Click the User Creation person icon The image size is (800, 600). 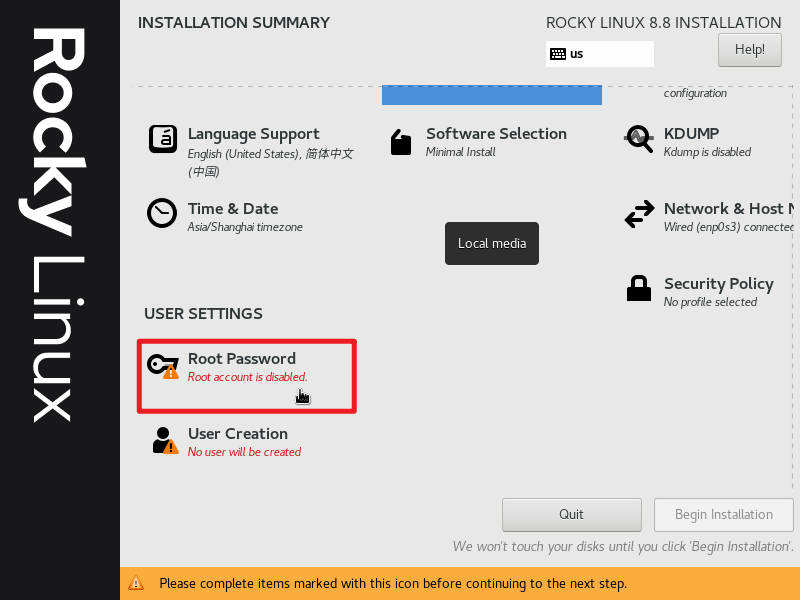[162, 440]
